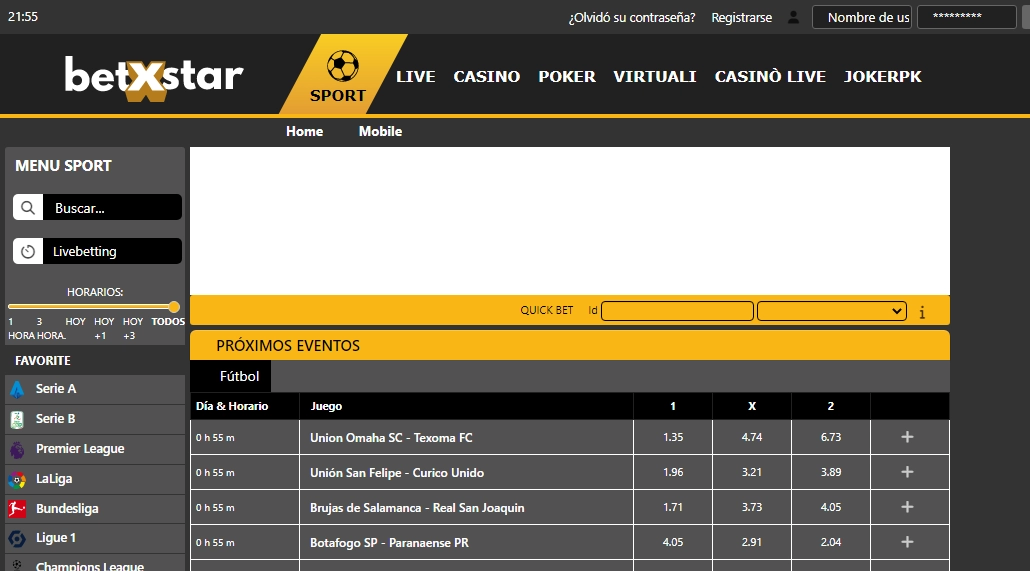Pick odds 2.04 for Paranaense PR

point(830,542)
